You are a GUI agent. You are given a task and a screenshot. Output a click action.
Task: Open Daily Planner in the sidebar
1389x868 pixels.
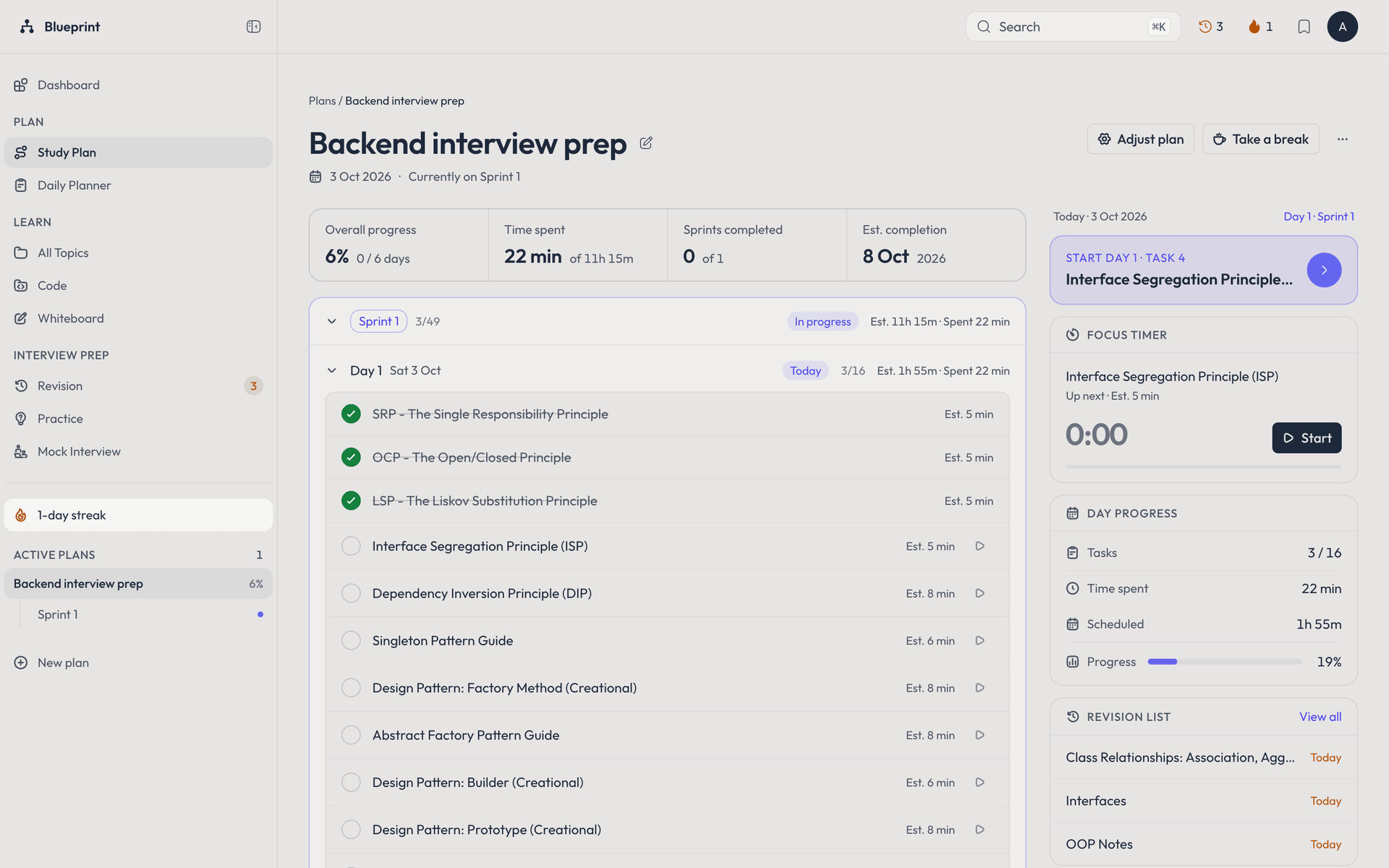tap(138, 185)
